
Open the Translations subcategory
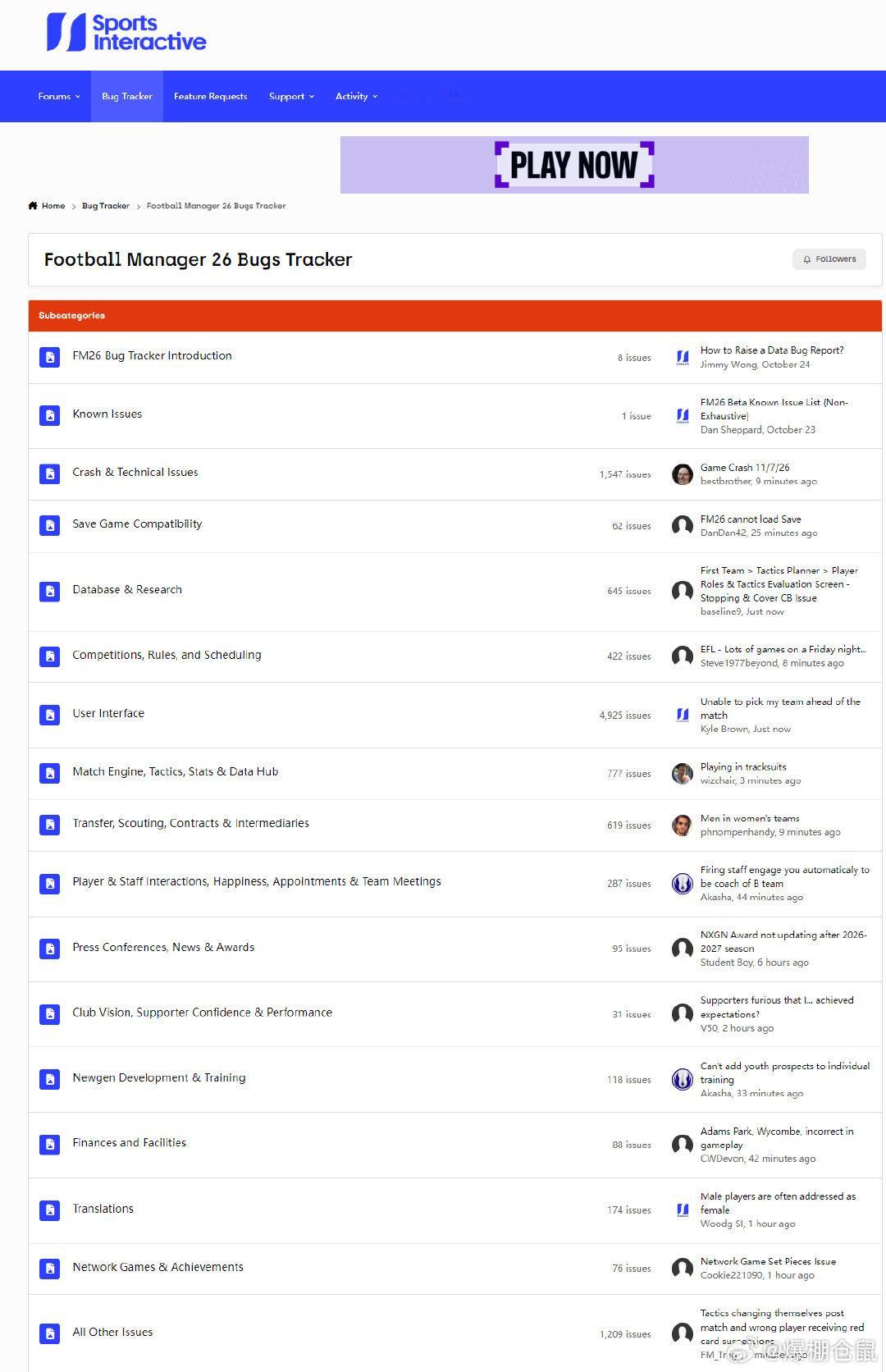pos(103,1209)
